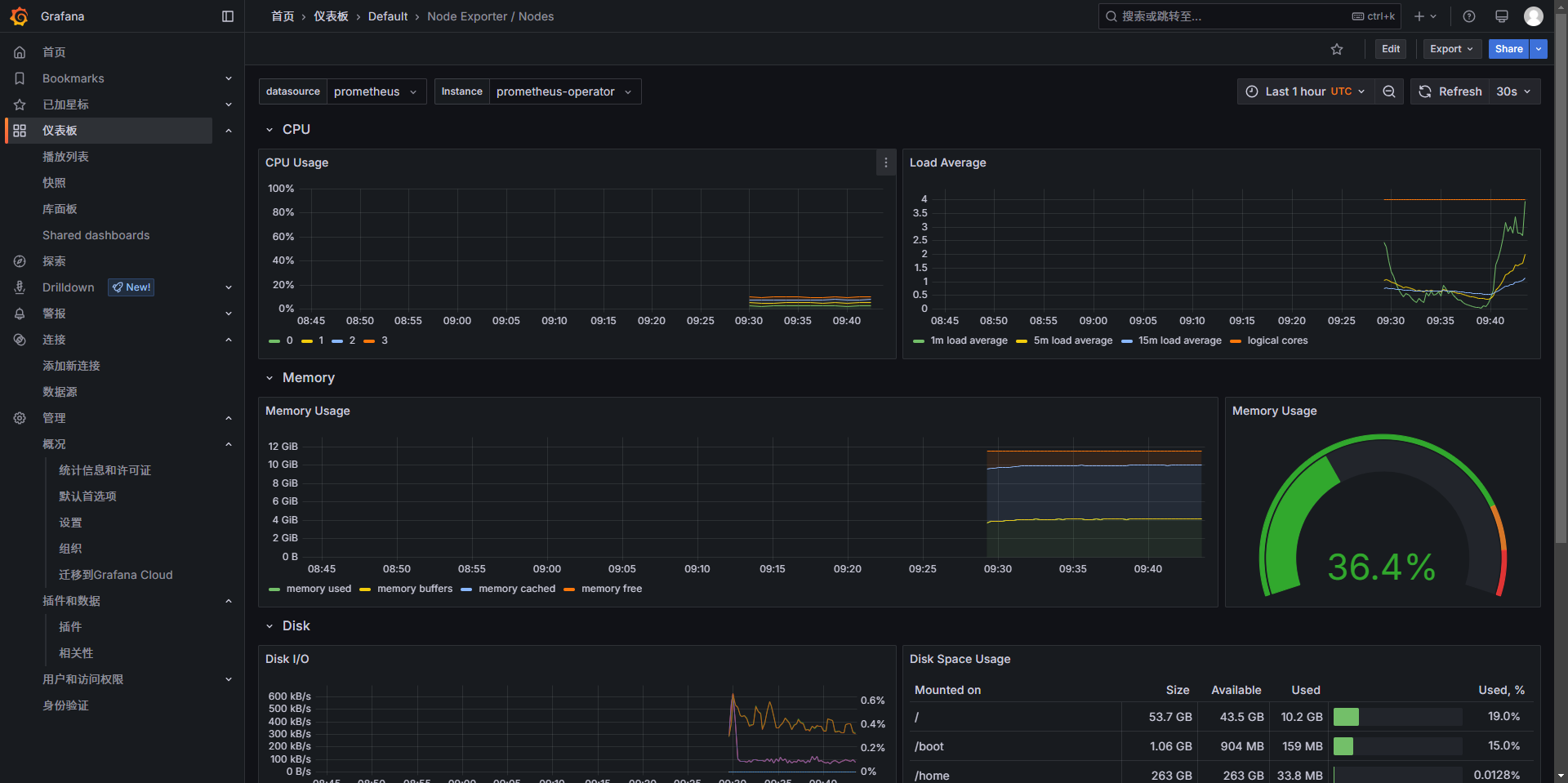
Task: Open the 30s refresh interval dropdown
Action: tap(1515, 91)
